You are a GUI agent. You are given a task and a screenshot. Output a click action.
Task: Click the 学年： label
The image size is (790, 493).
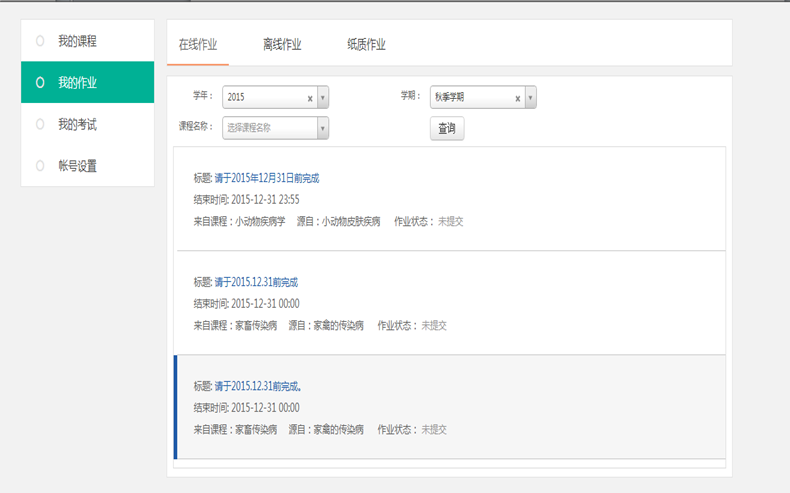(x=204, y=96)
